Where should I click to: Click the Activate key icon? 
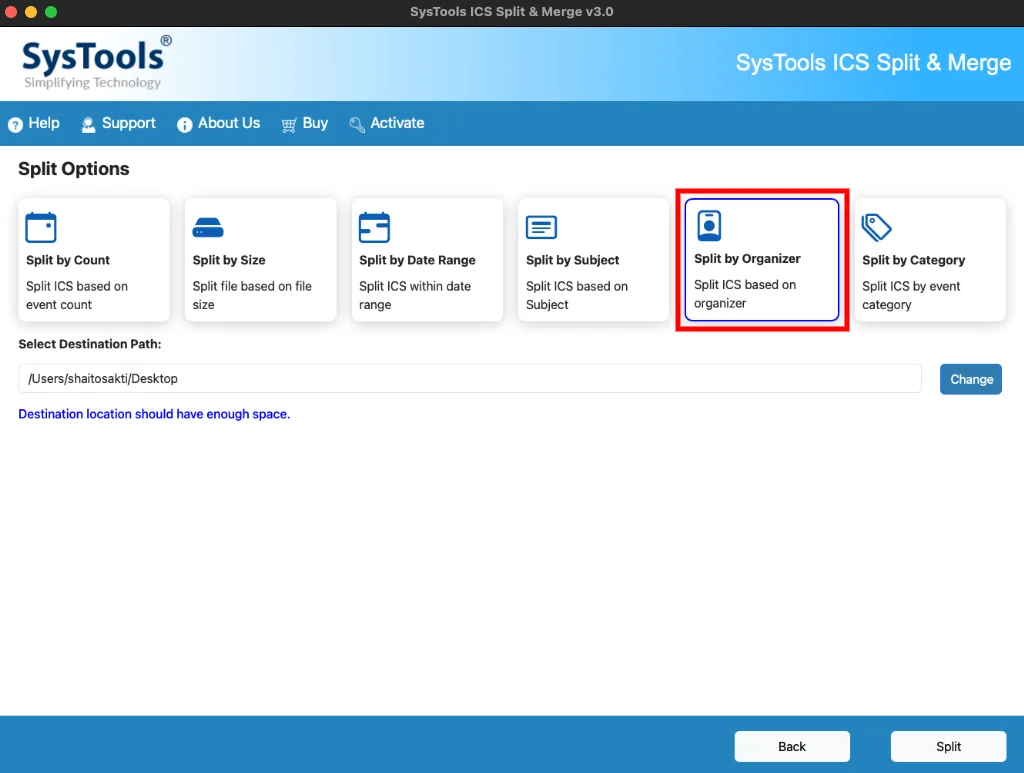click(357, 124)
